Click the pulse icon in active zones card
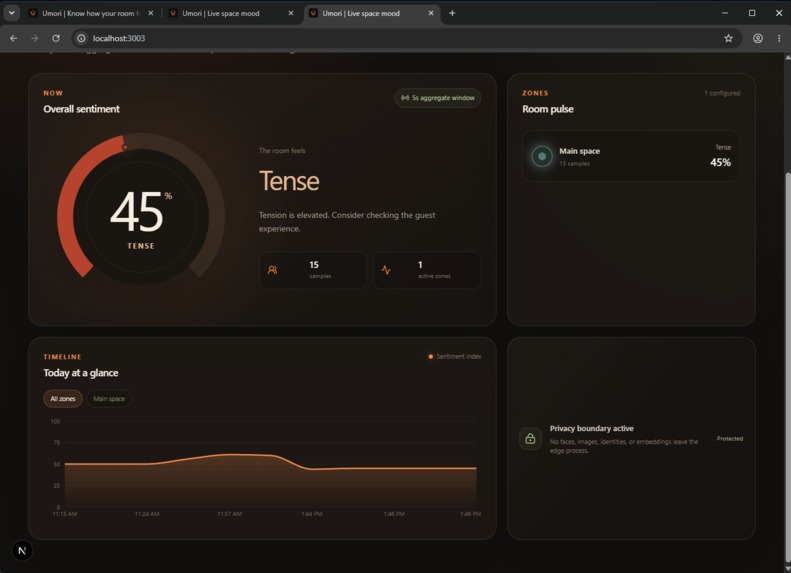Screen dimensions: 791x573 coord(386,270)
